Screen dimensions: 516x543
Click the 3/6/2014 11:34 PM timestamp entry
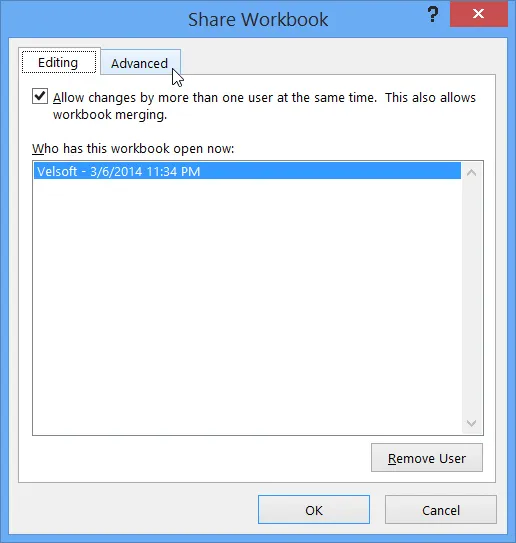[x=145, y=171]
